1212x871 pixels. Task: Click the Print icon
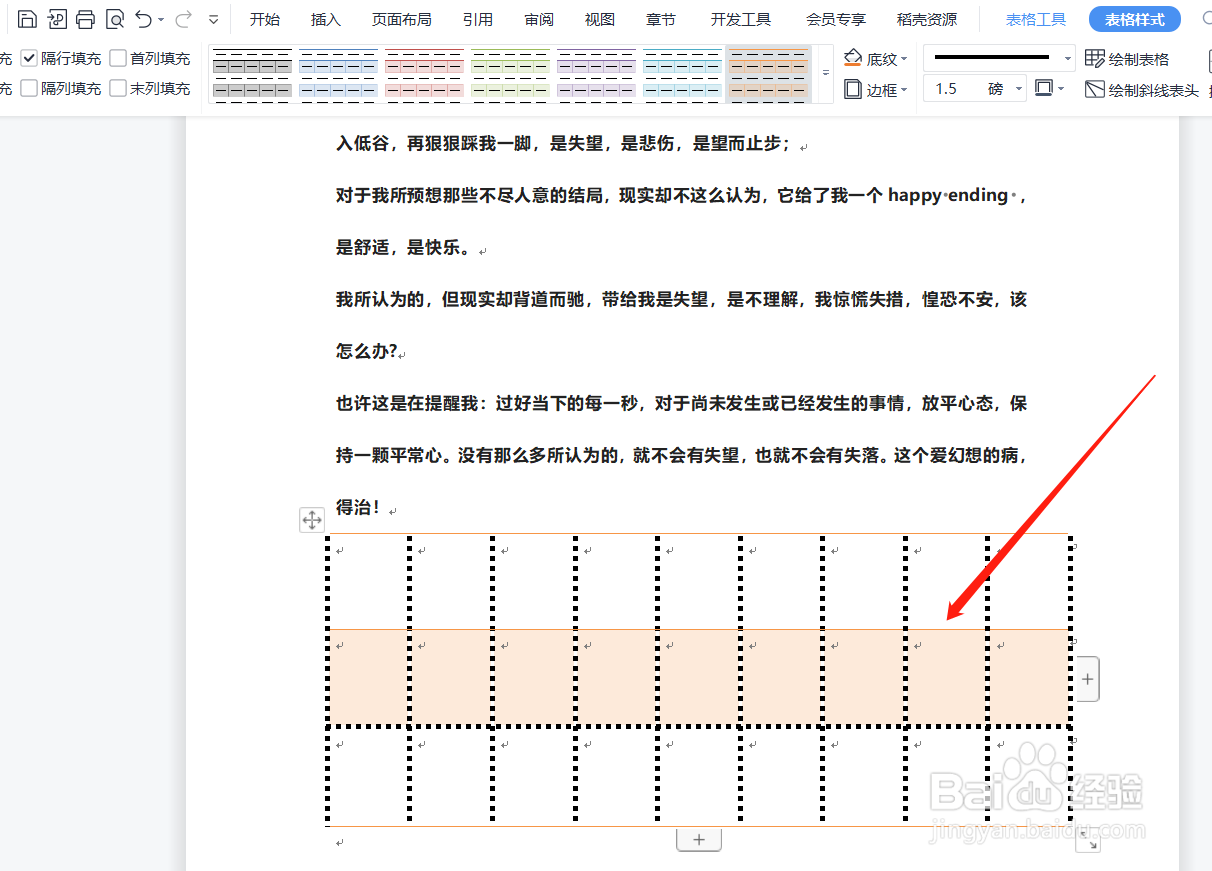point(87,18)
